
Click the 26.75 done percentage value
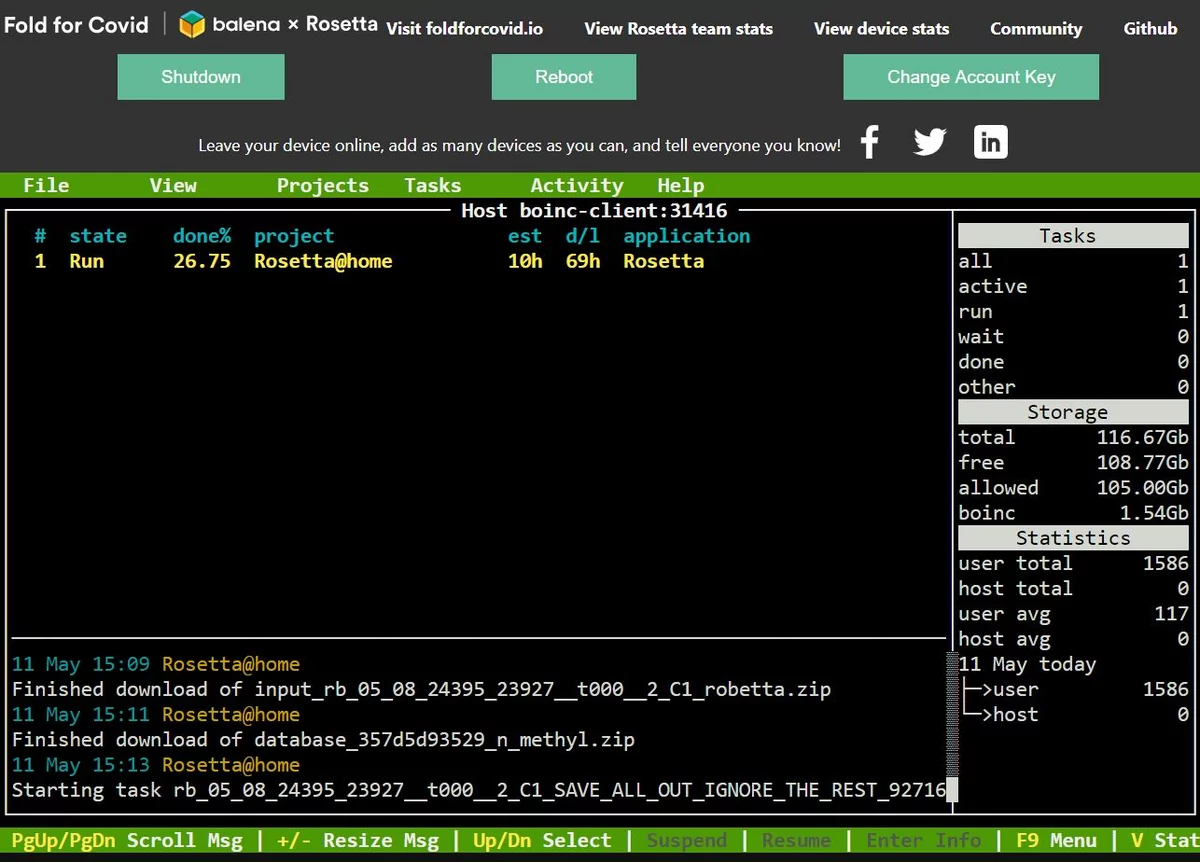pos(202,261)
